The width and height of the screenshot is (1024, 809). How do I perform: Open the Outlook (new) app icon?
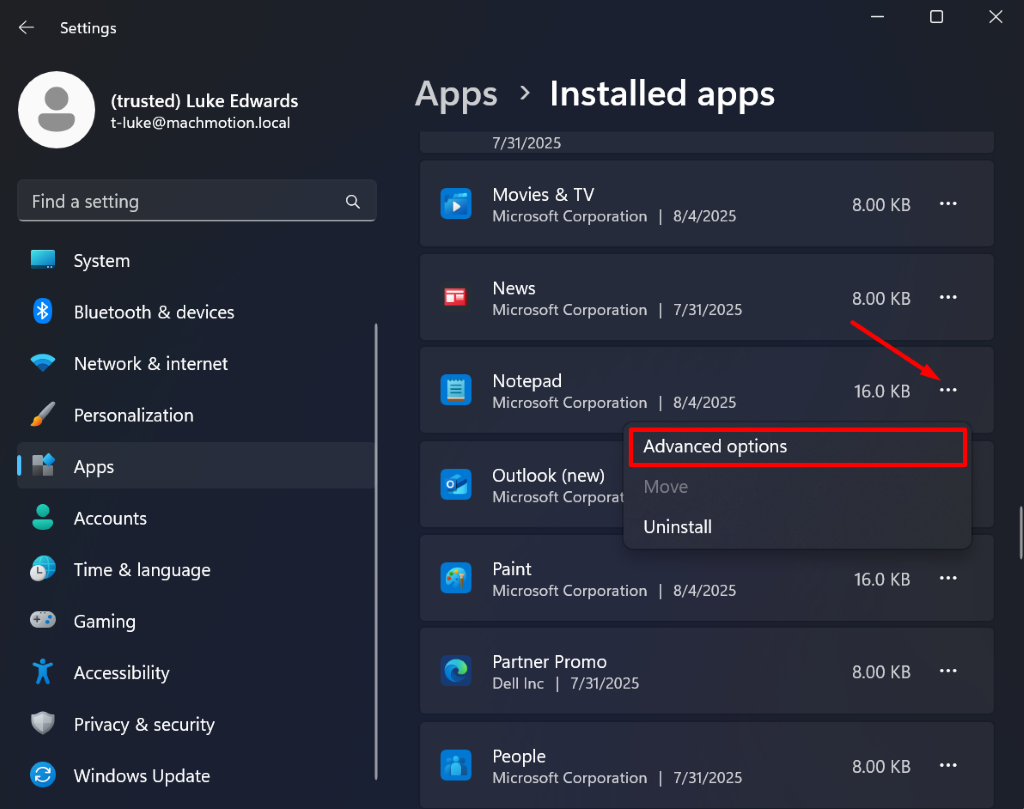456,485
